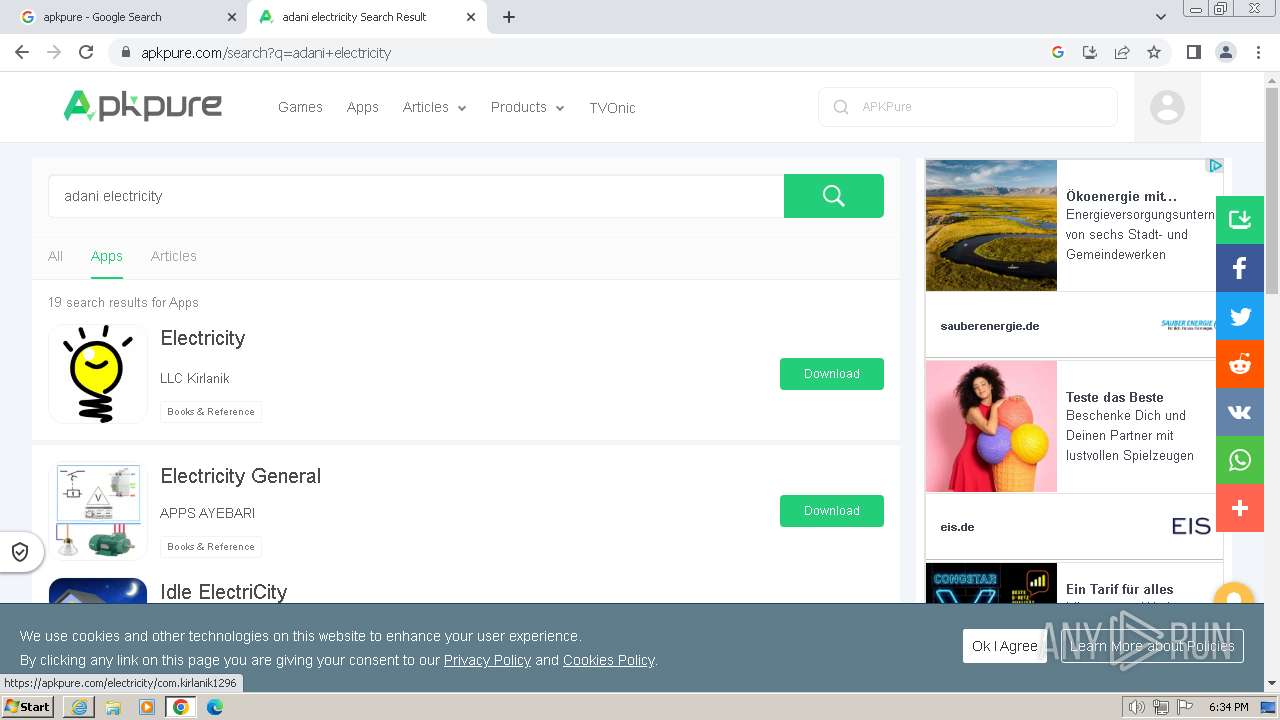Open more sharing options plus icon
This screenshot has height=720, width=1280.
1240,508
